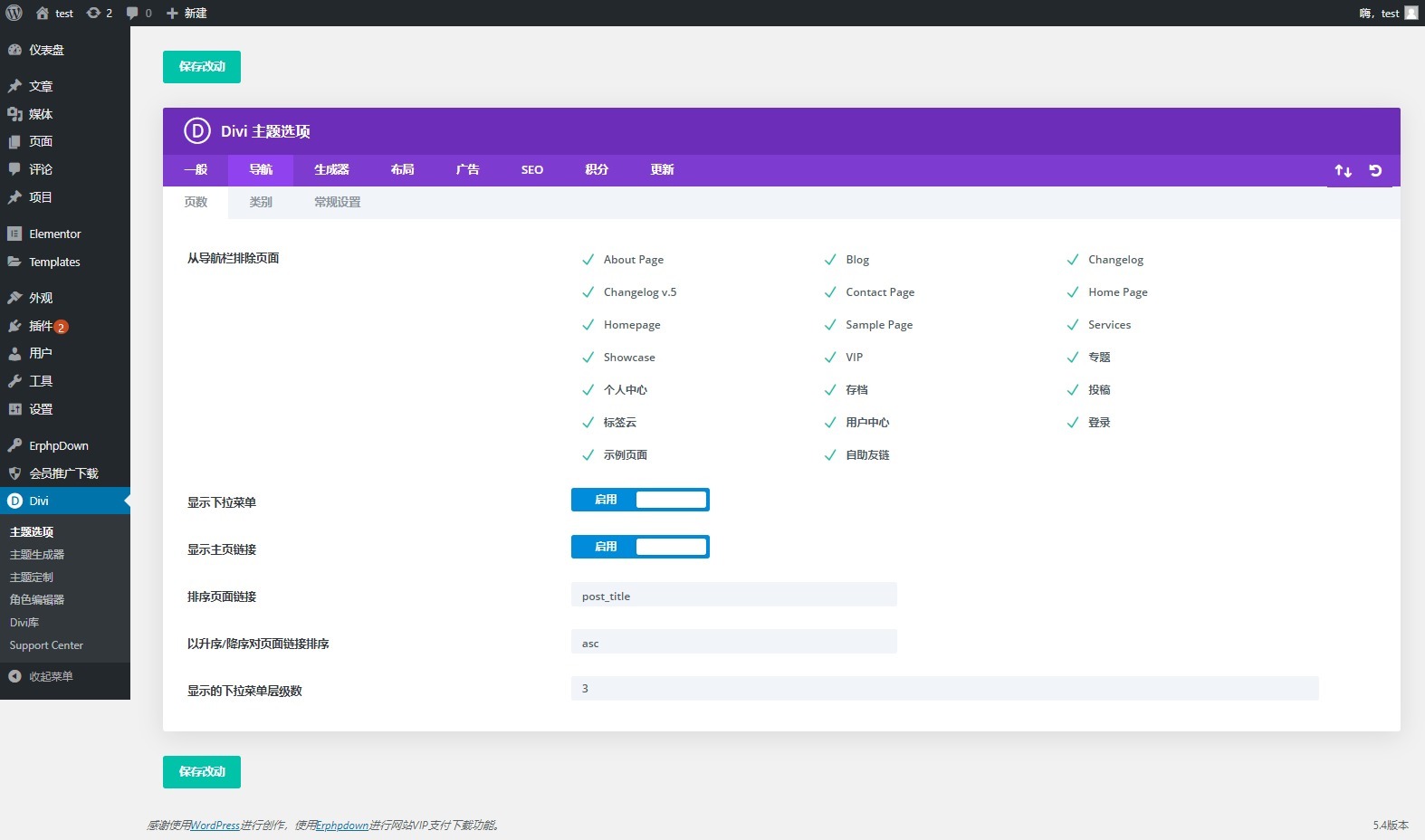Open Divi库 in Divi submenu

[24, 623]
